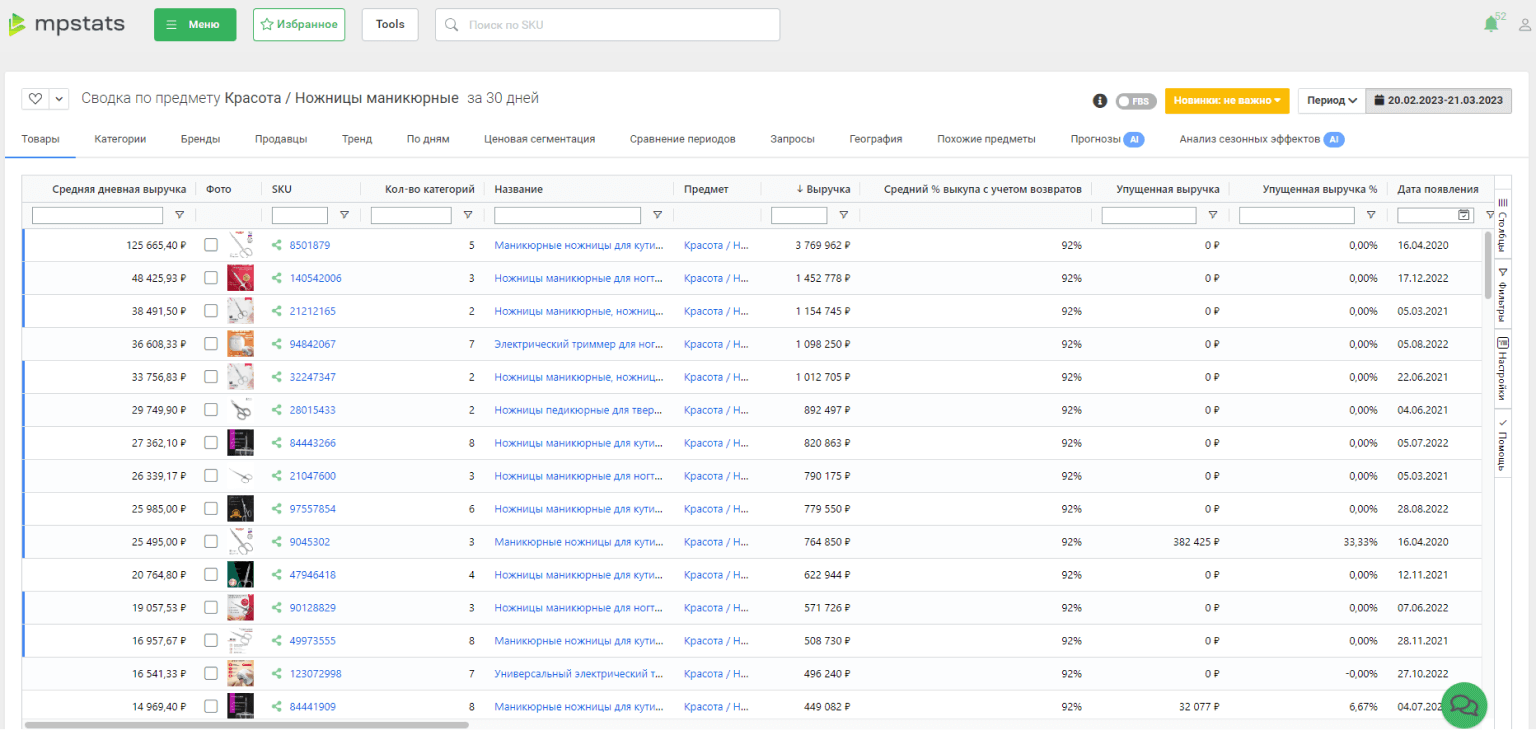Expand the Новинки: не важно dropdown

pos(1227,100)
